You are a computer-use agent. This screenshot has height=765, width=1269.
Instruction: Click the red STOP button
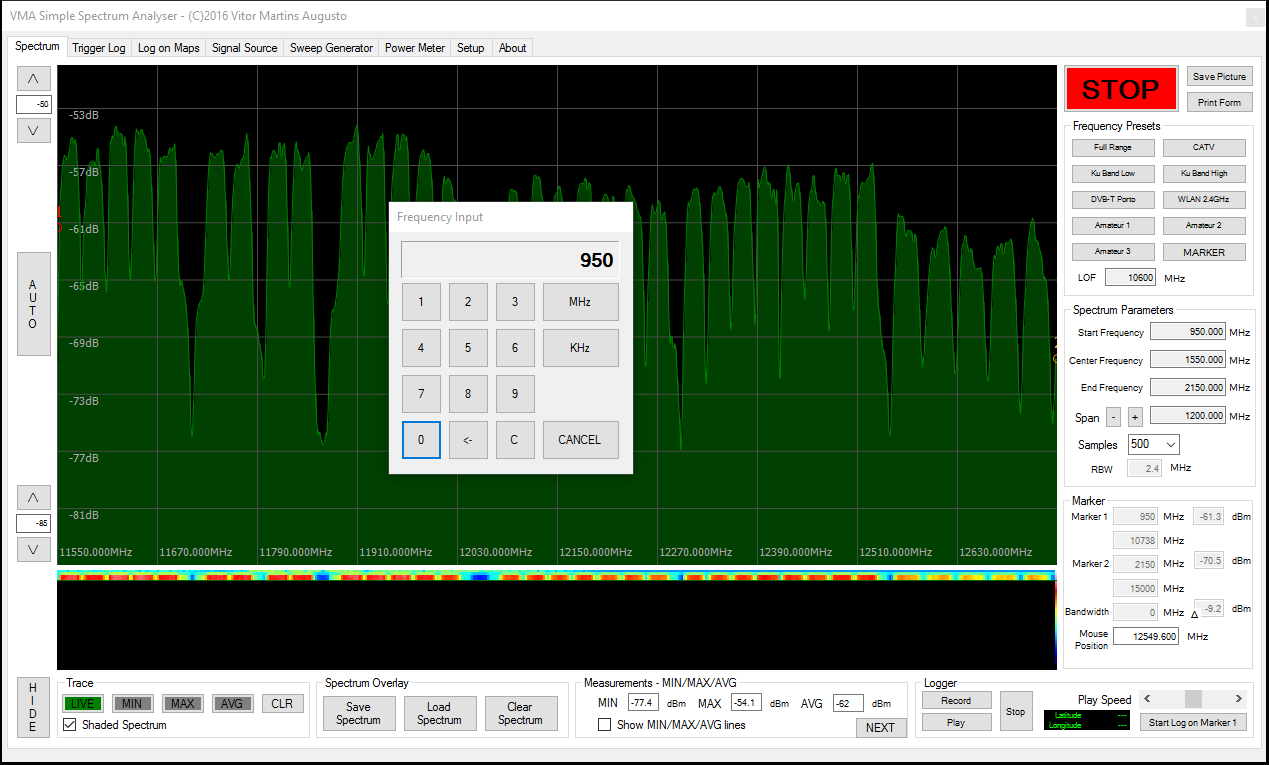click(x=1120, y=89)
